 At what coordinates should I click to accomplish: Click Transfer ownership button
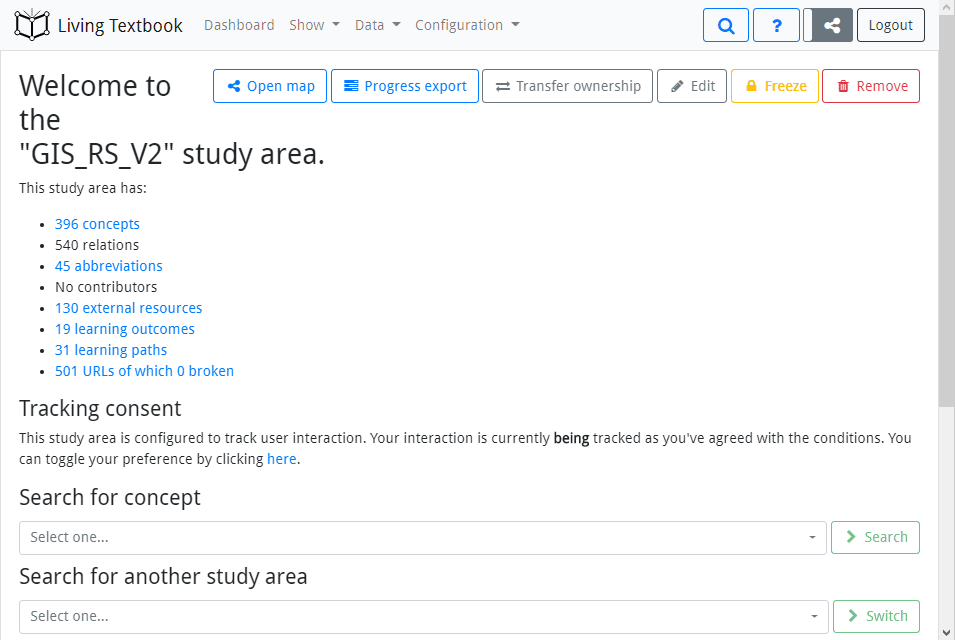567,86
